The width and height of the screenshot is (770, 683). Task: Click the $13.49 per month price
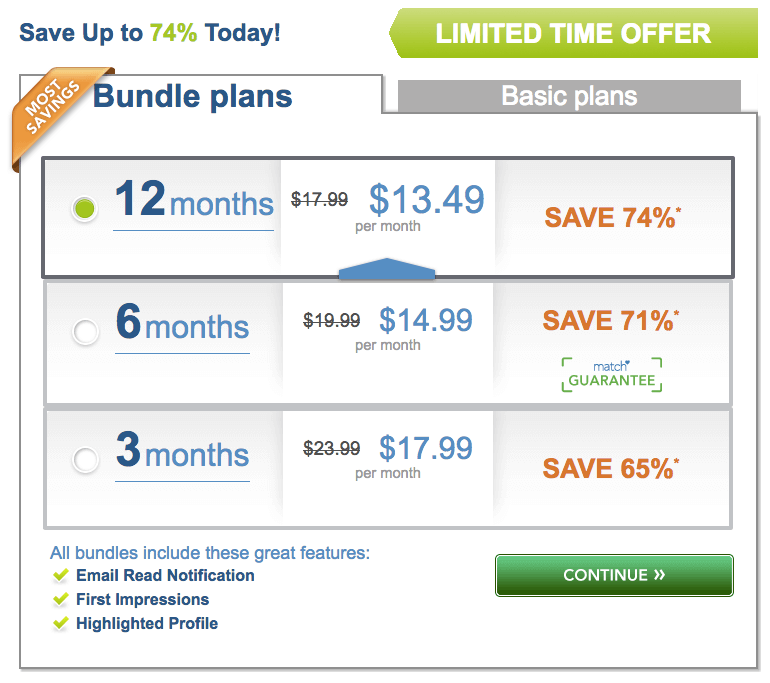426,206
